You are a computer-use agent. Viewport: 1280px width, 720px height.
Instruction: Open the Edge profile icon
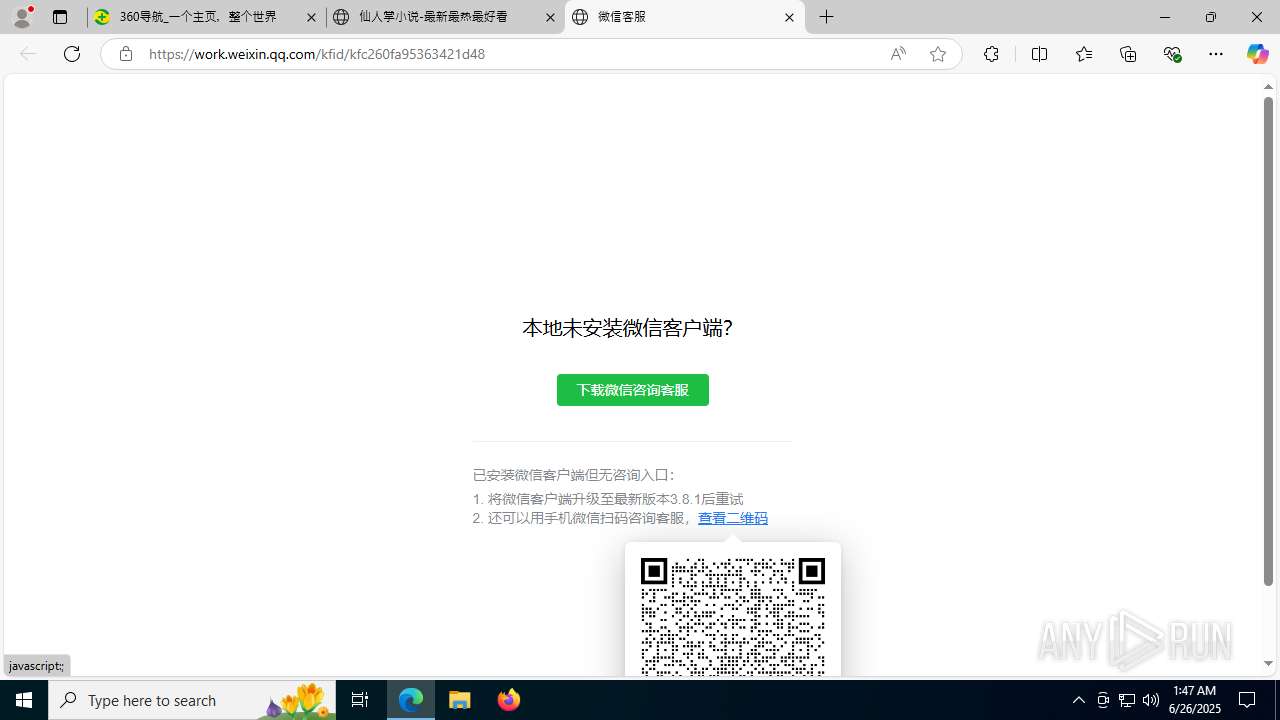coord(22,17)
